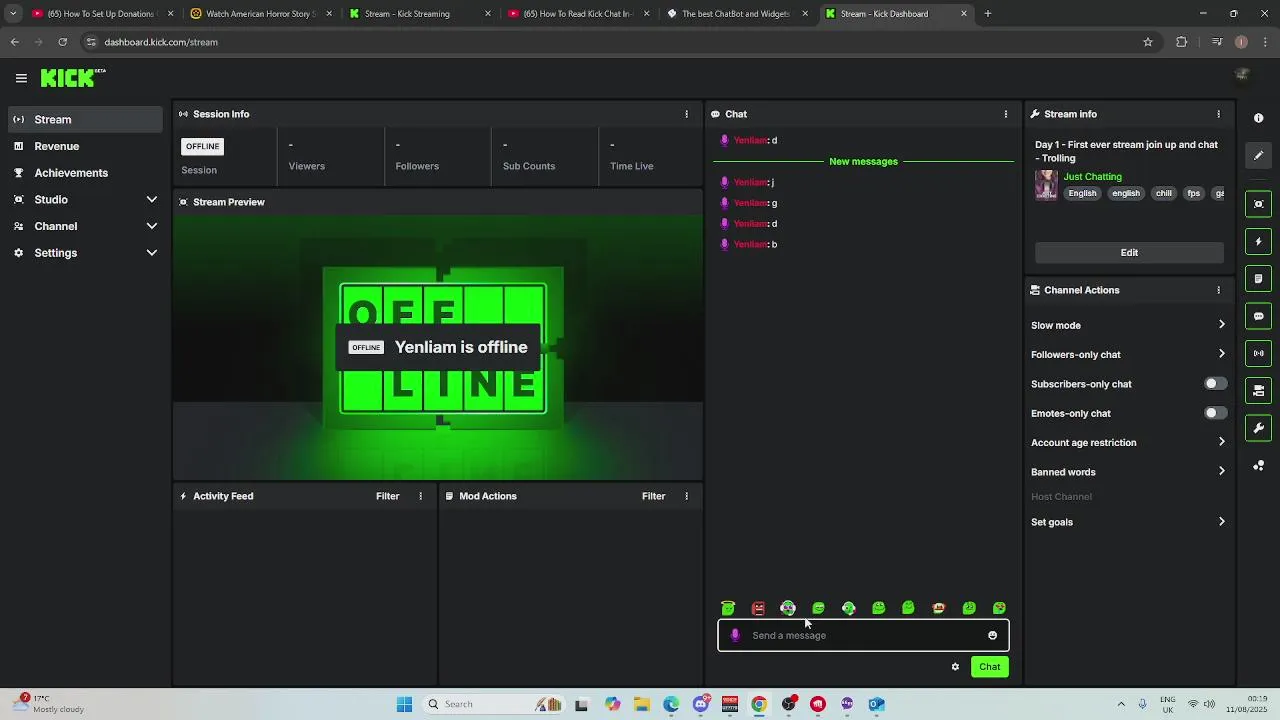Toggle the channel actions widget icon in right rail

(1258, 391)
